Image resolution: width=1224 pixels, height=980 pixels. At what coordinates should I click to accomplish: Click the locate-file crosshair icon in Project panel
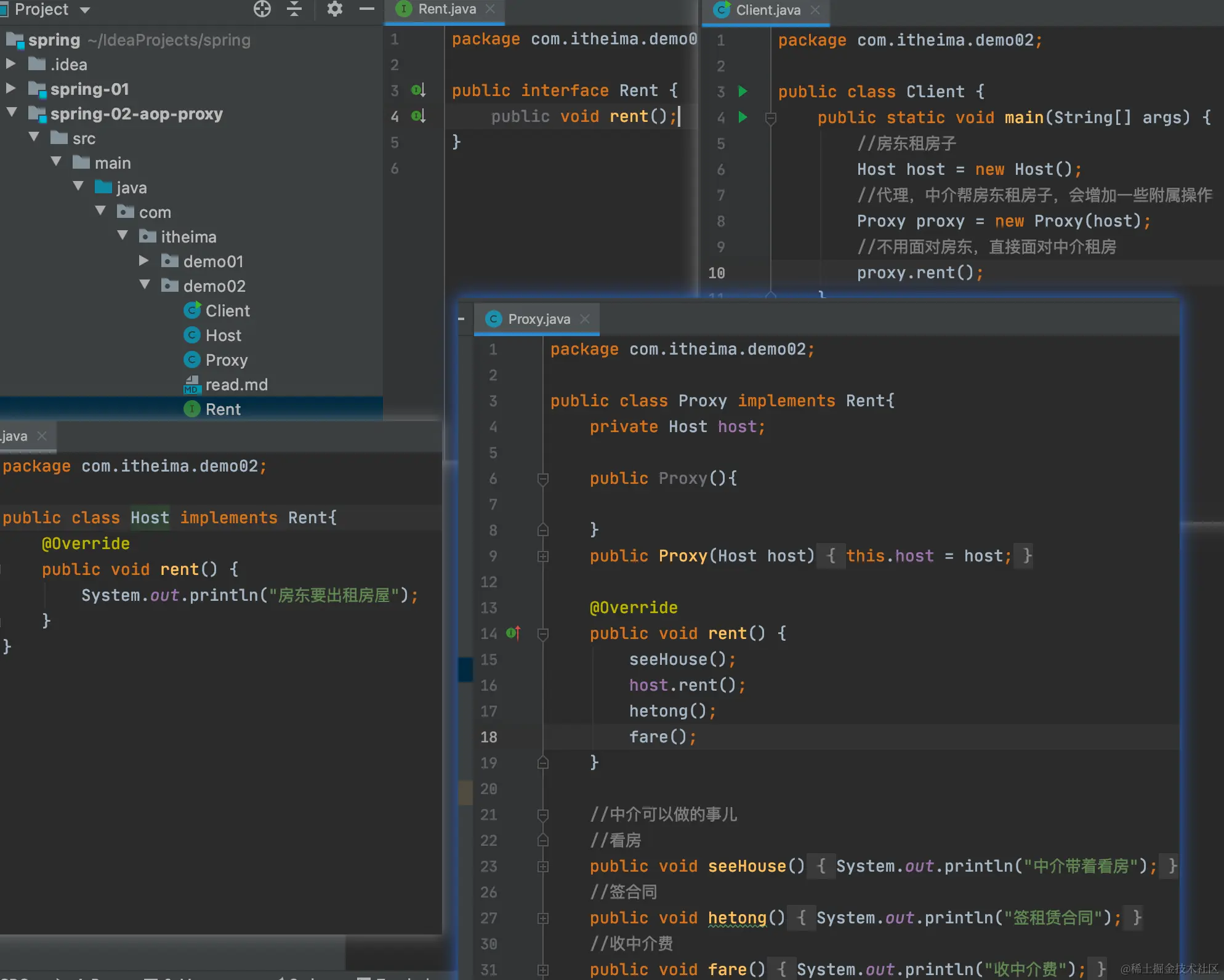coord(262,9)
